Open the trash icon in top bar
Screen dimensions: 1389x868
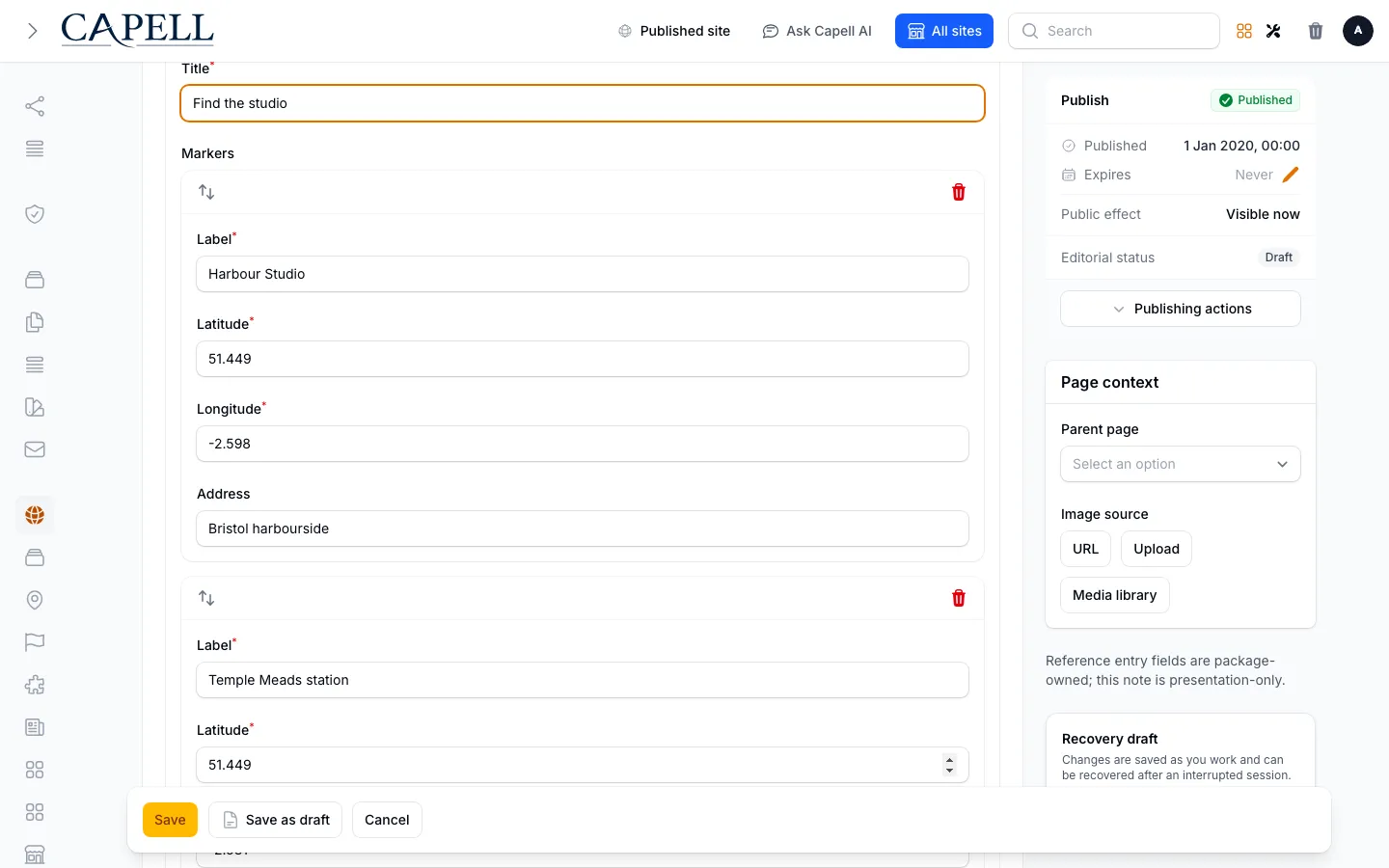(1316, 31)
